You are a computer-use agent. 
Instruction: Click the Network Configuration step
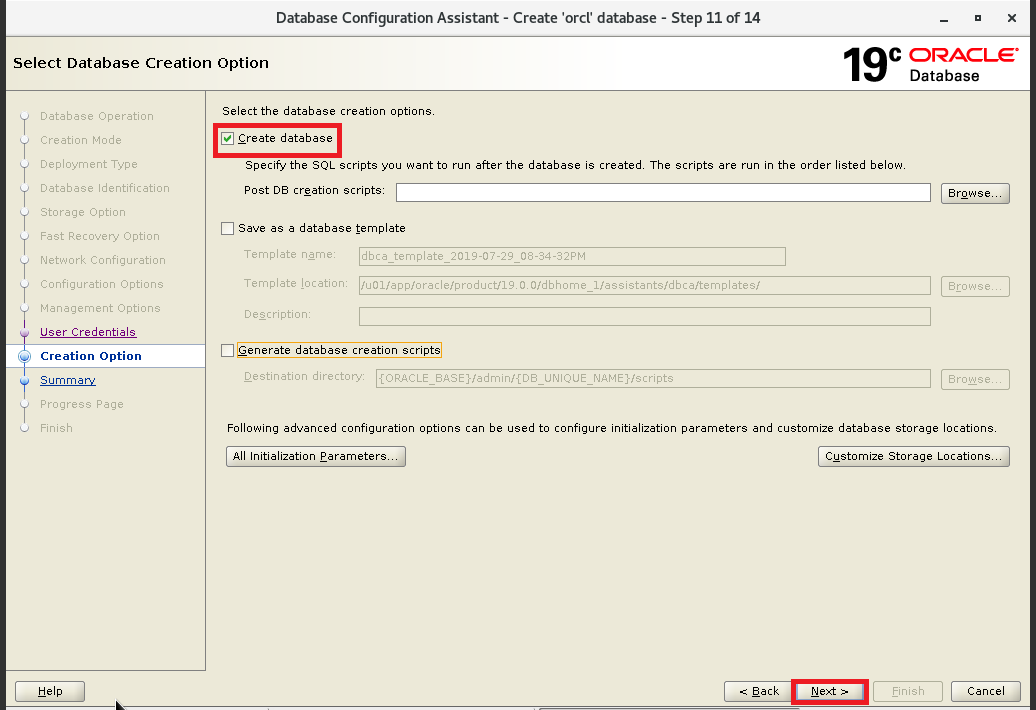(x=102, y=260)
